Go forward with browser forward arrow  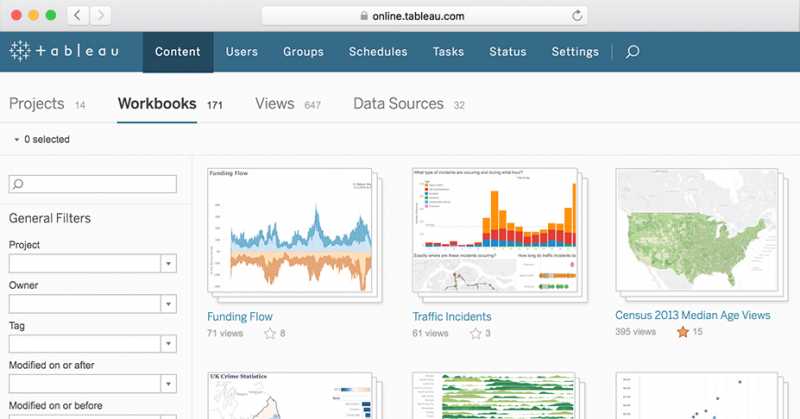101,15
